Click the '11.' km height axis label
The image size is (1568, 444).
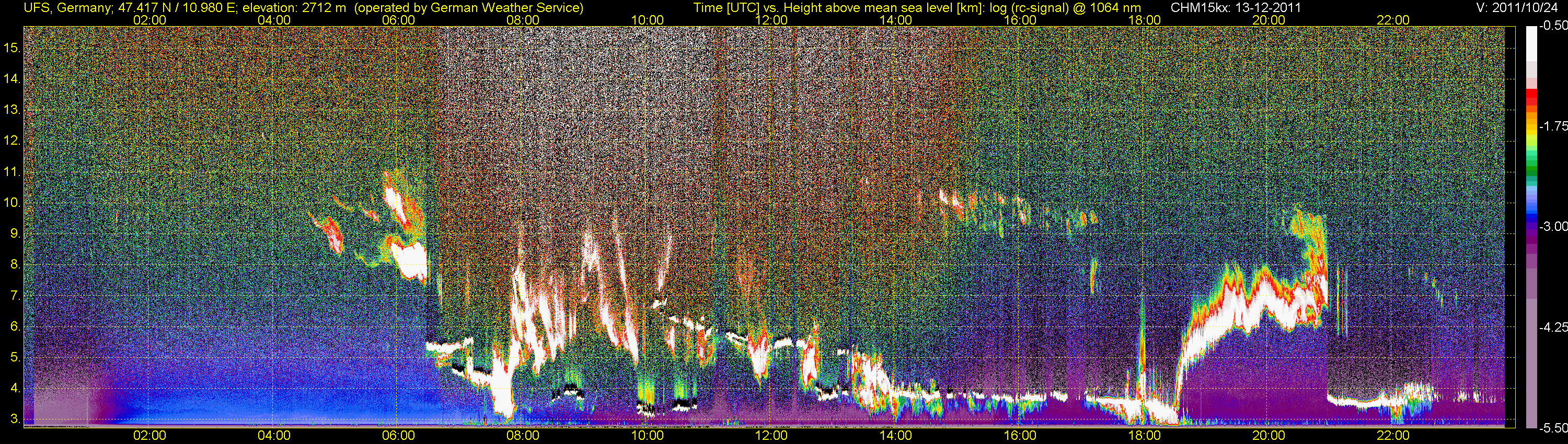(12, 172)
